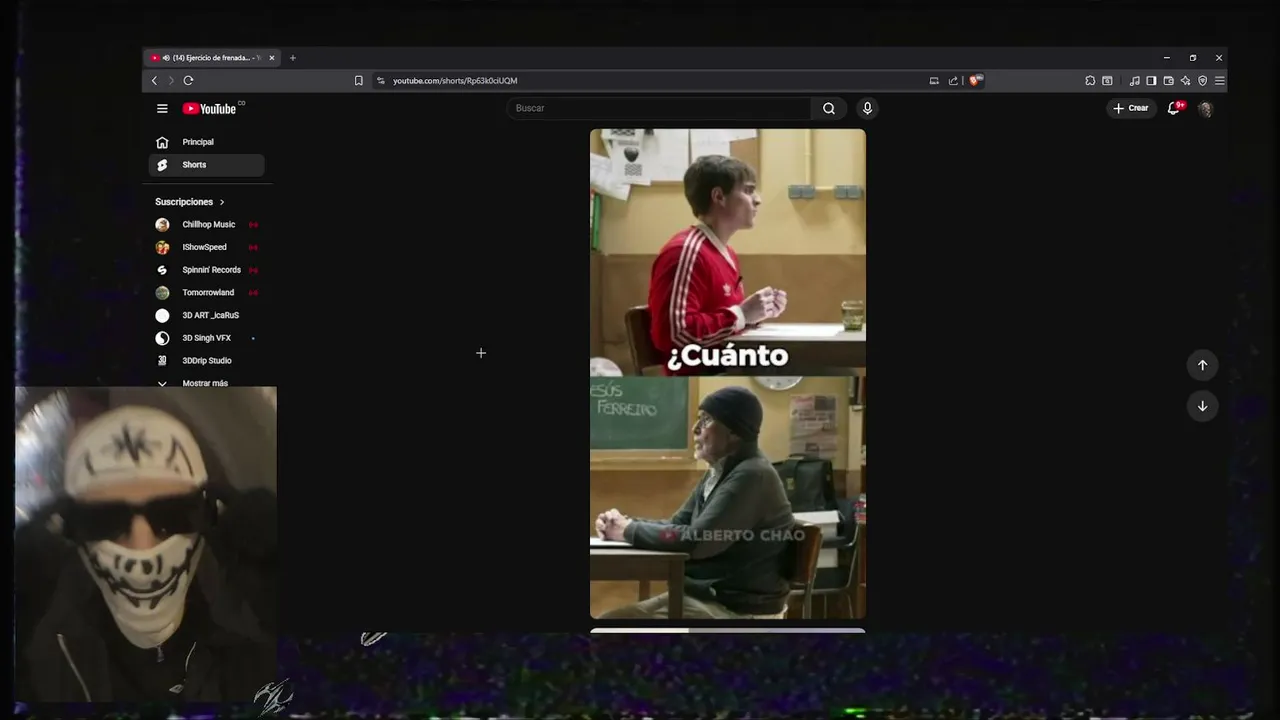
Task: Open the music note playlist icon
Action: pos(1135,80)
